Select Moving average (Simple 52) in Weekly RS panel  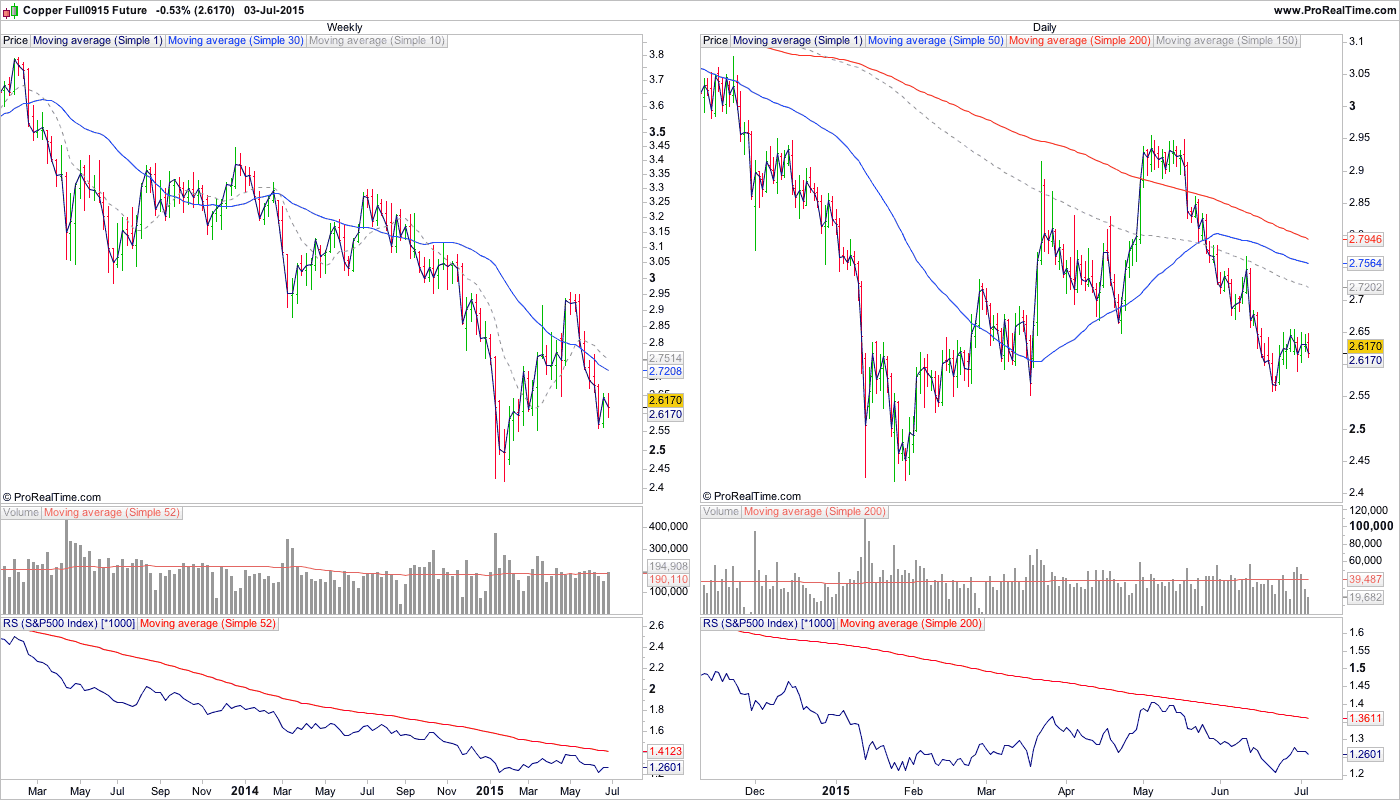point(208,623)
